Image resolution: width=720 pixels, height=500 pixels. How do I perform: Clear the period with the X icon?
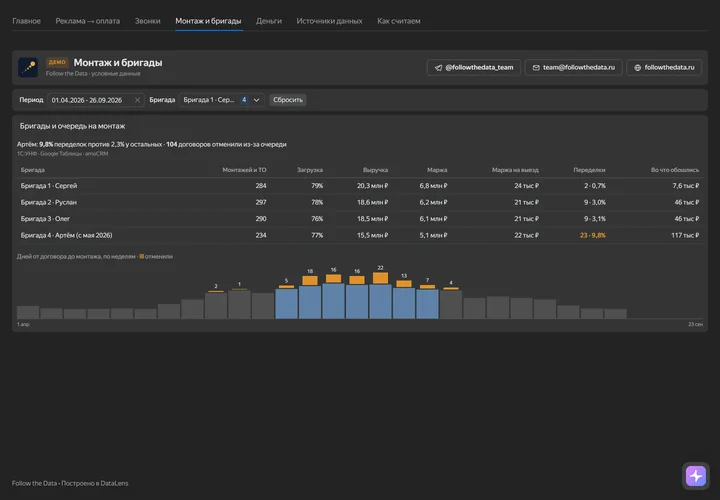[x=137, y=100]
